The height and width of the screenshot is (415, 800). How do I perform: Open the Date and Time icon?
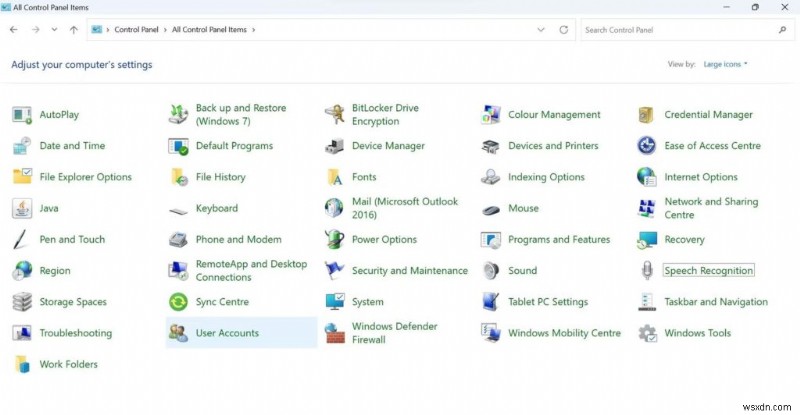pos(22,146)
